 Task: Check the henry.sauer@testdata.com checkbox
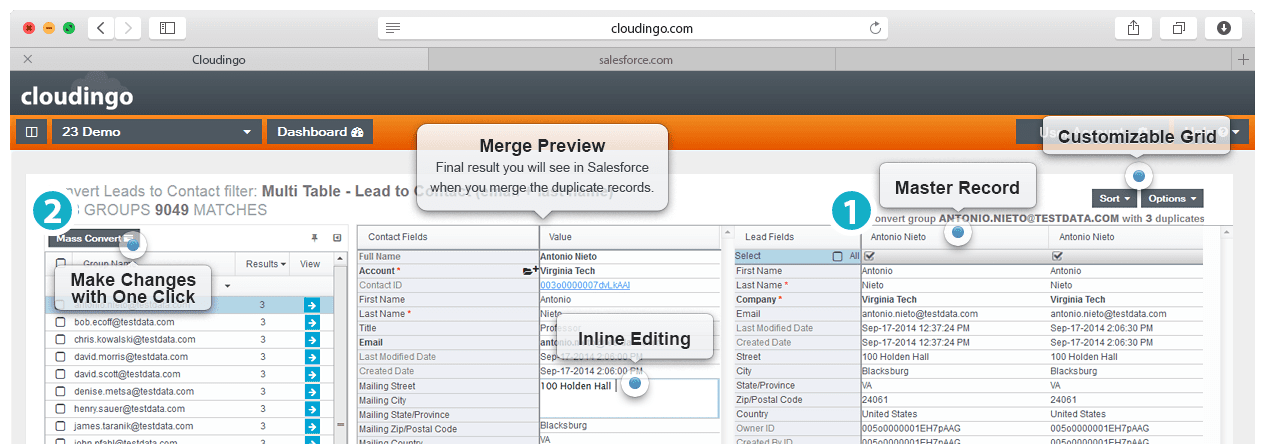60,408
